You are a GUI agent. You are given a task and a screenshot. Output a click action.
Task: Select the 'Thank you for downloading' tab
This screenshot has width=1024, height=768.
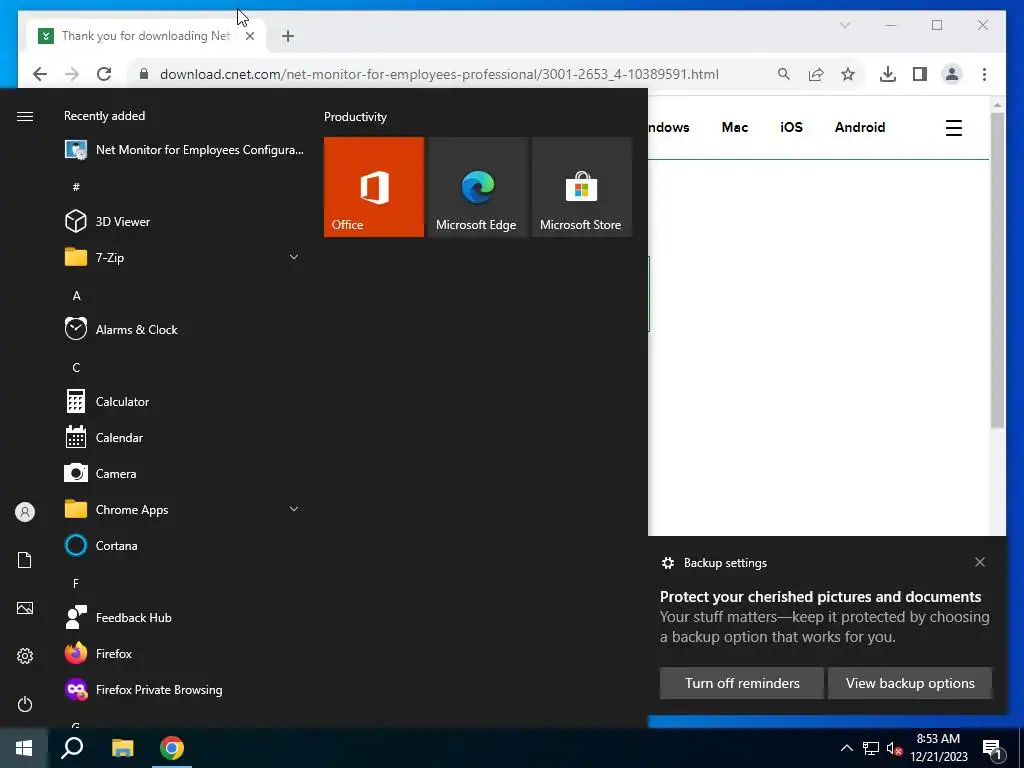(x=145, y=35)
